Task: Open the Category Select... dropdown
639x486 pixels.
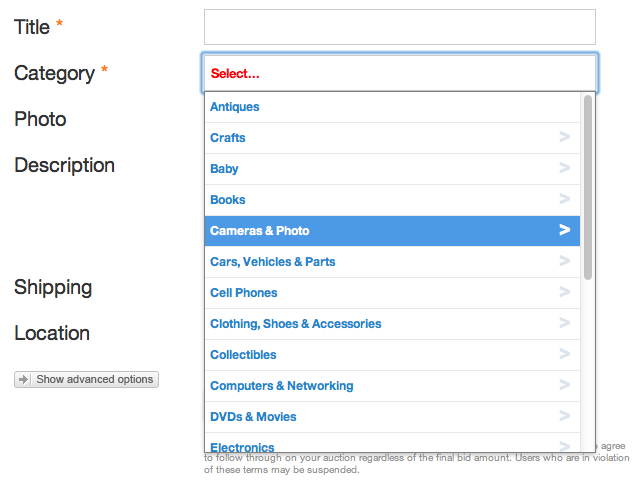Action: (400, 73)
